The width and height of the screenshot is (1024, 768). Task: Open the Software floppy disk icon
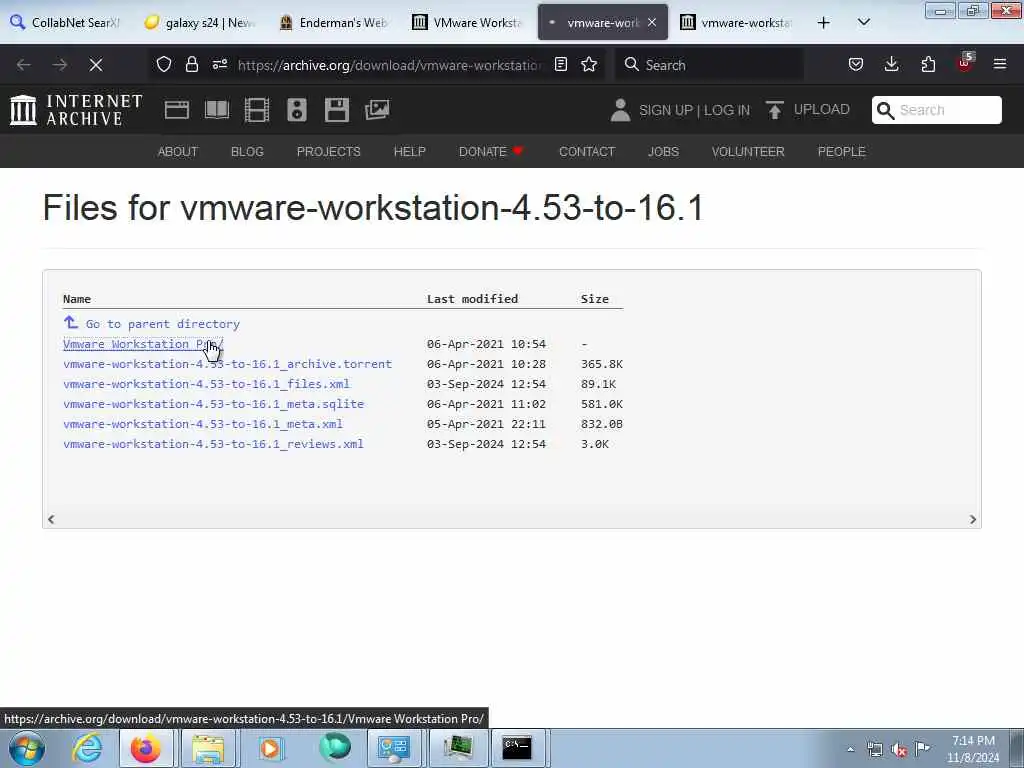pos(337,110)
